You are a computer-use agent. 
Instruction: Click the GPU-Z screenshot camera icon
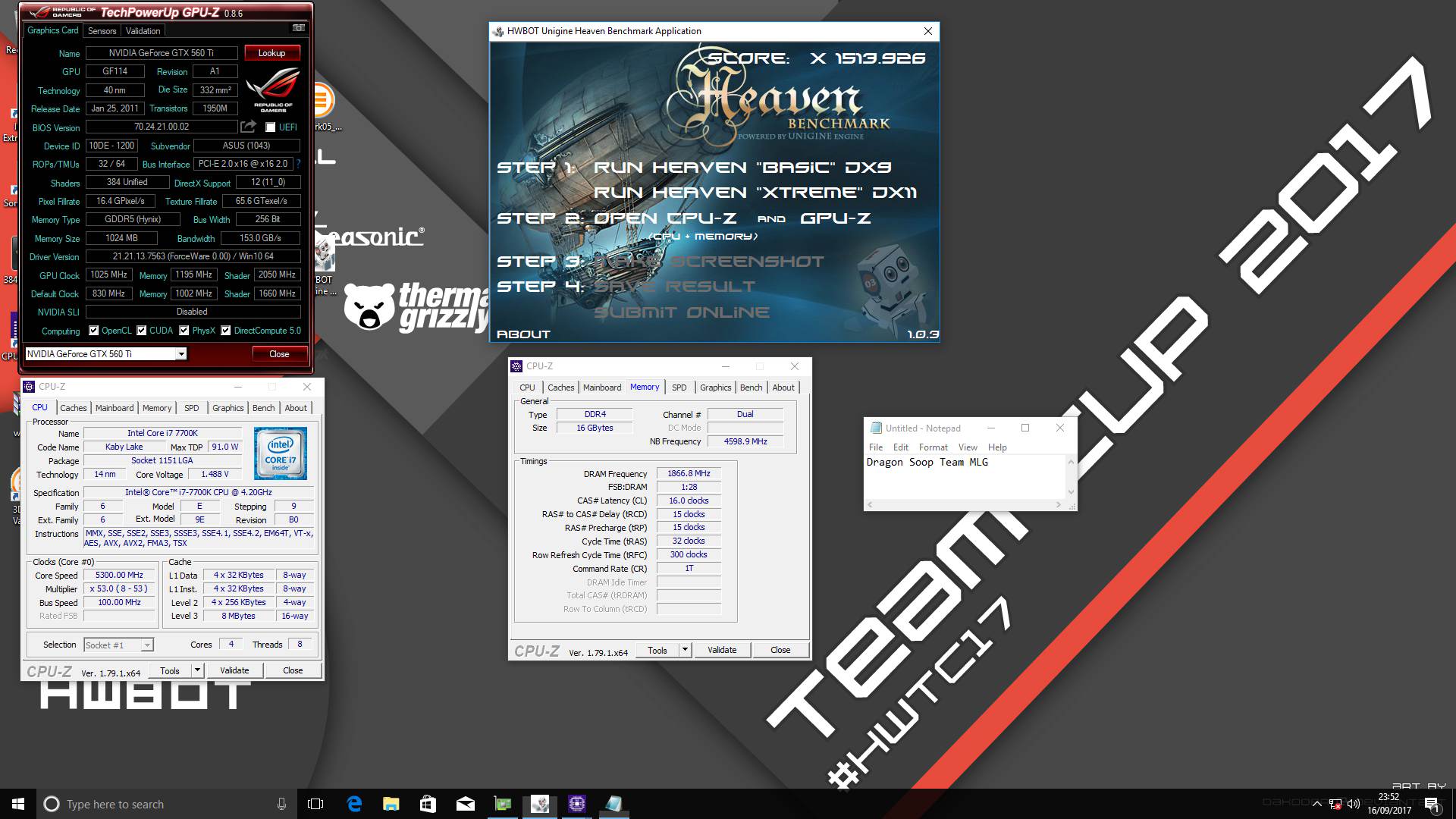299,28
